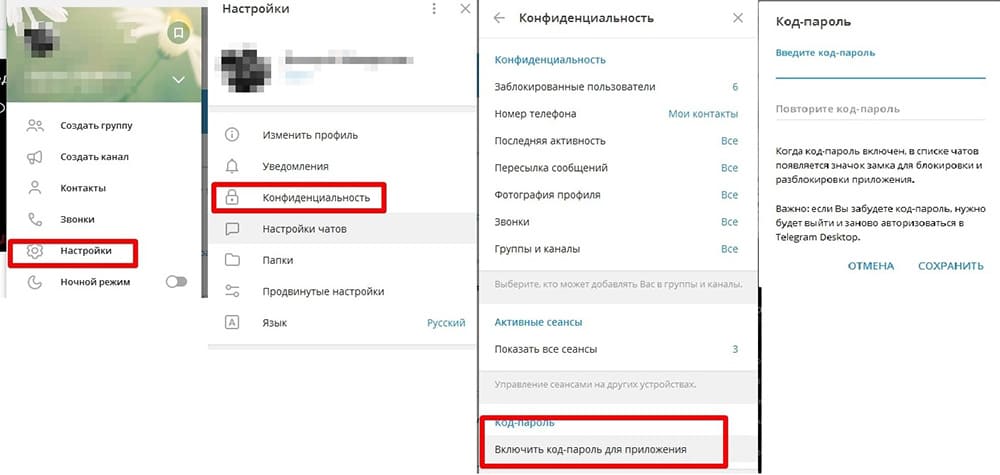Change Номер телефона visibility Мои контакты
This screenshot has width=1000, height=475.
(x=703, y=114)
